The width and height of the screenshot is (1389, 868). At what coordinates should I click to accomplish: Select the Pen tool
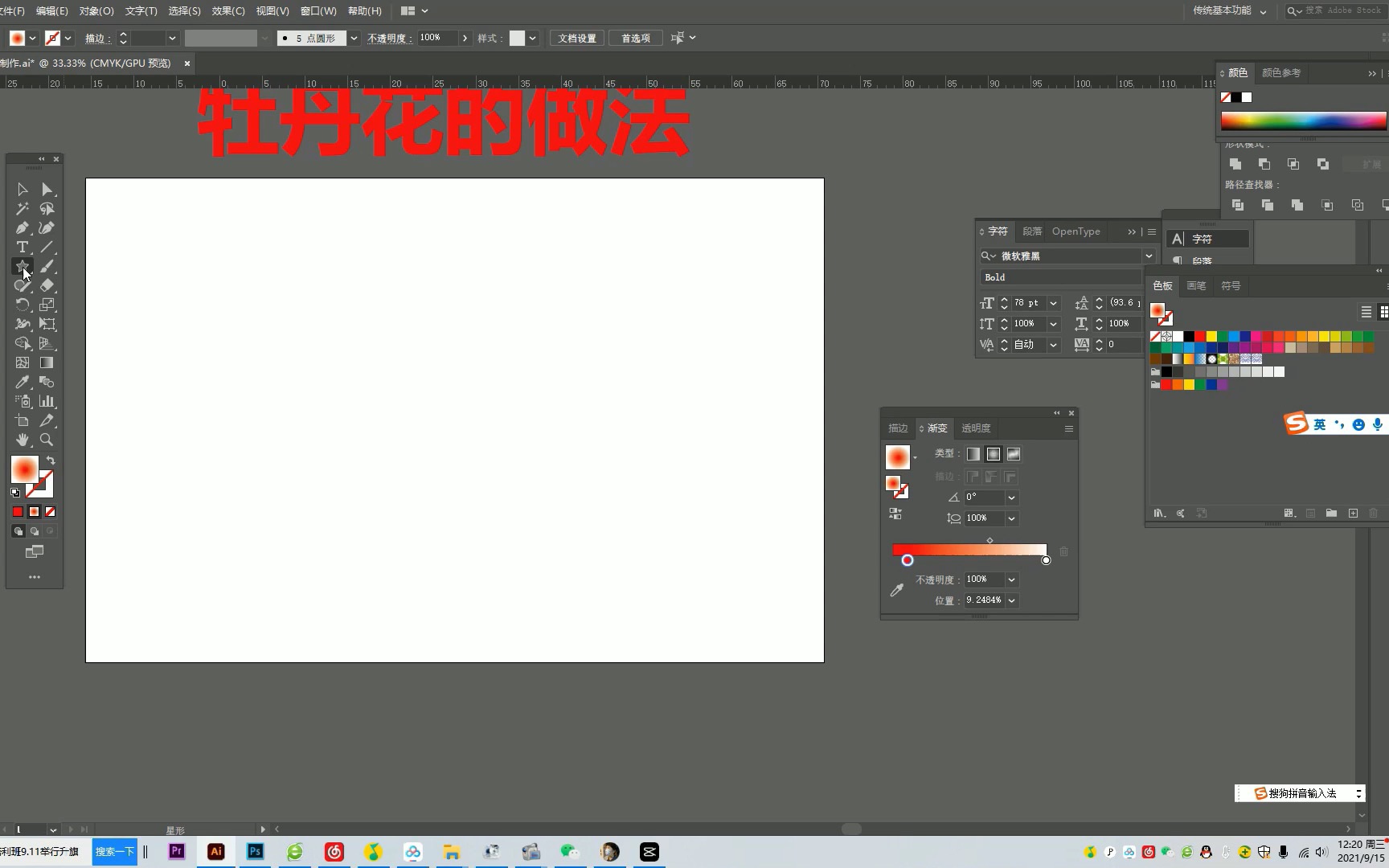point(23,228)
